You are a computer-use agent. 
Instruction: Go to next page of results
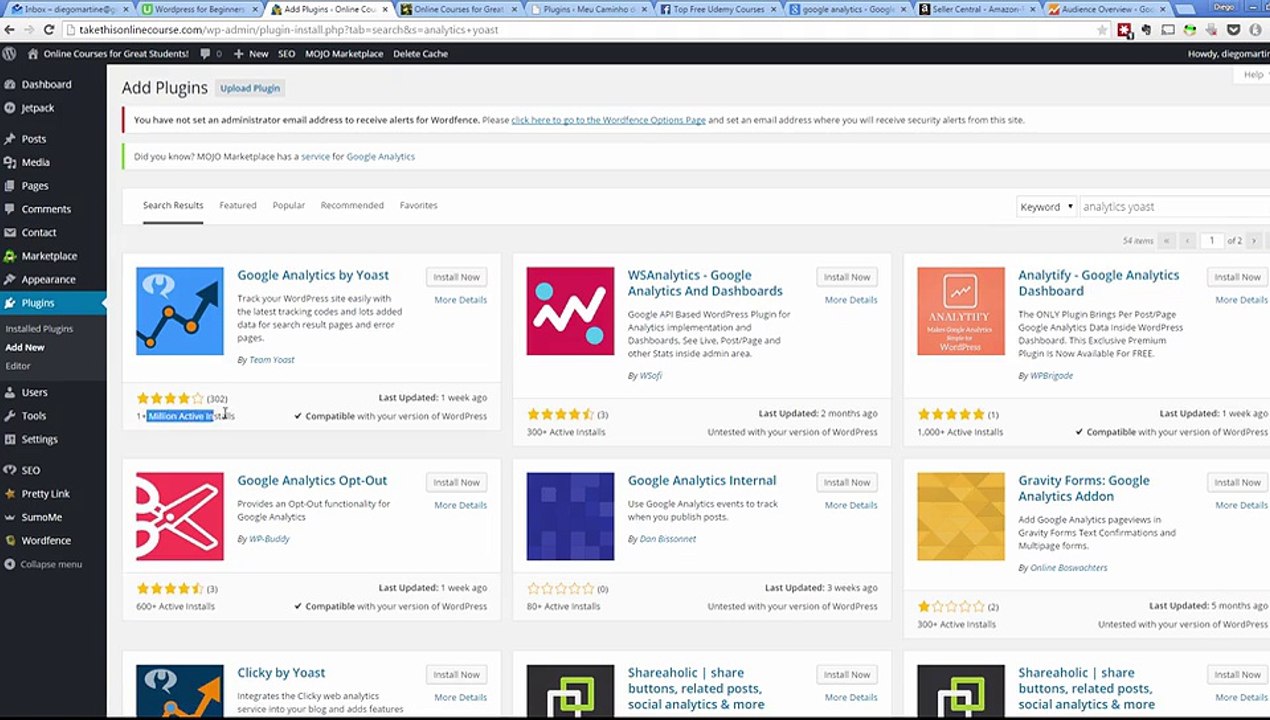point(1254,241)
